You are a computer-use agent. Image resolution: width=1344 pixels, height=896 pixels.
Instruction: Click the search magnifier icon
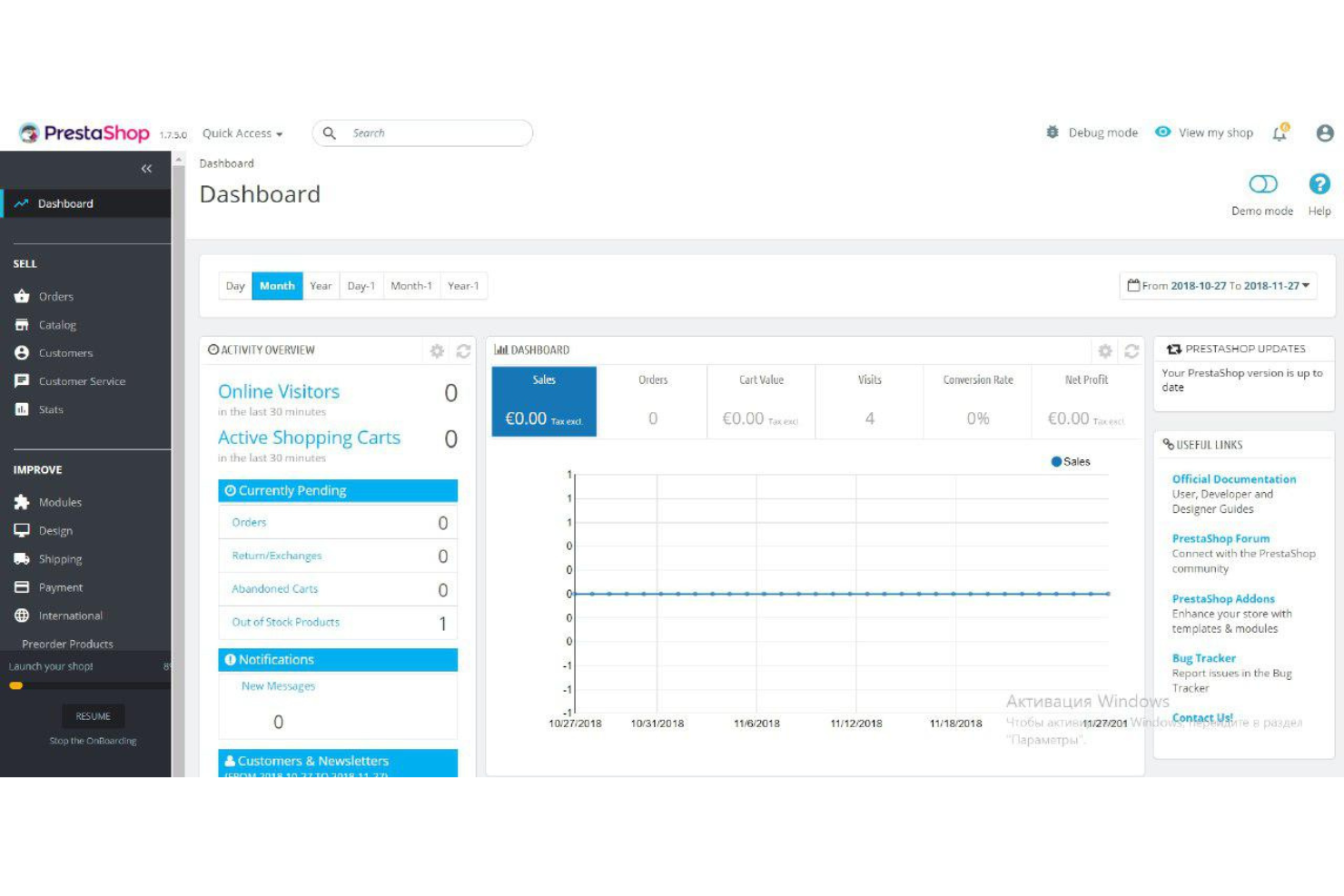[330, 133]
